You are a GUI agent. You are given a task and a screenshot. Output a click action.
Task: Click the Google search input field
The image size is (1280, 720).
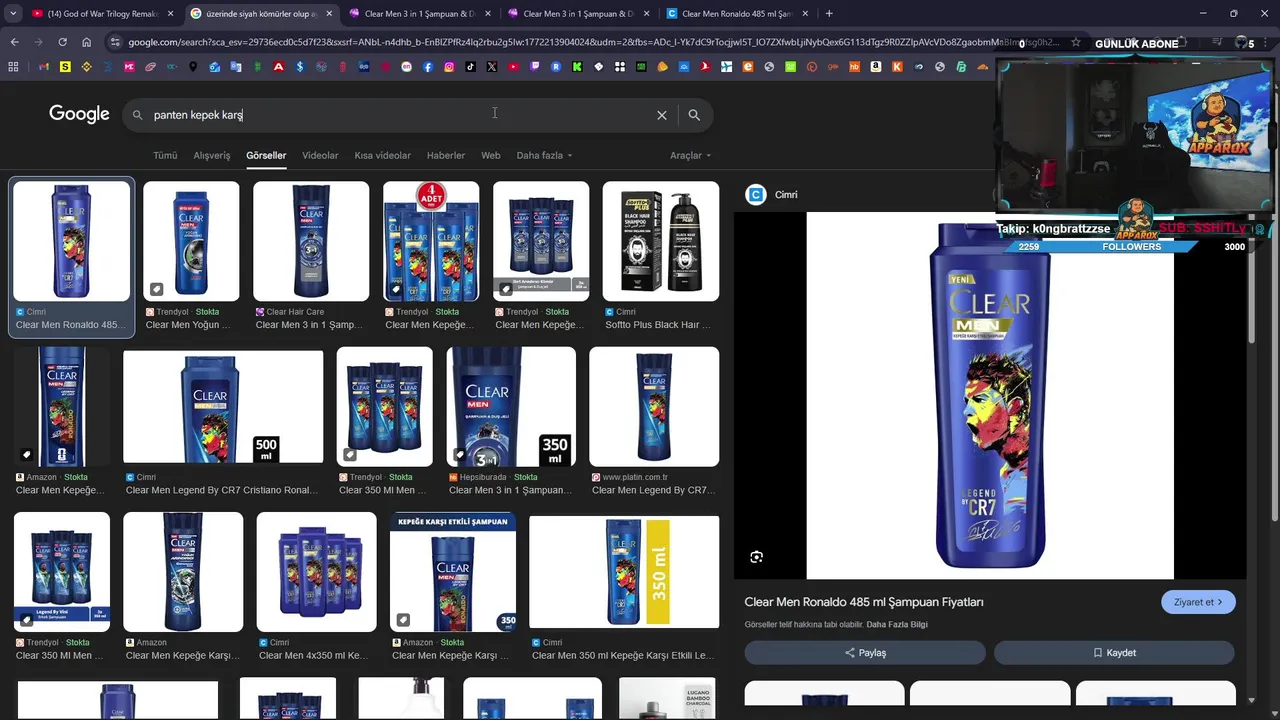point(400,115)
